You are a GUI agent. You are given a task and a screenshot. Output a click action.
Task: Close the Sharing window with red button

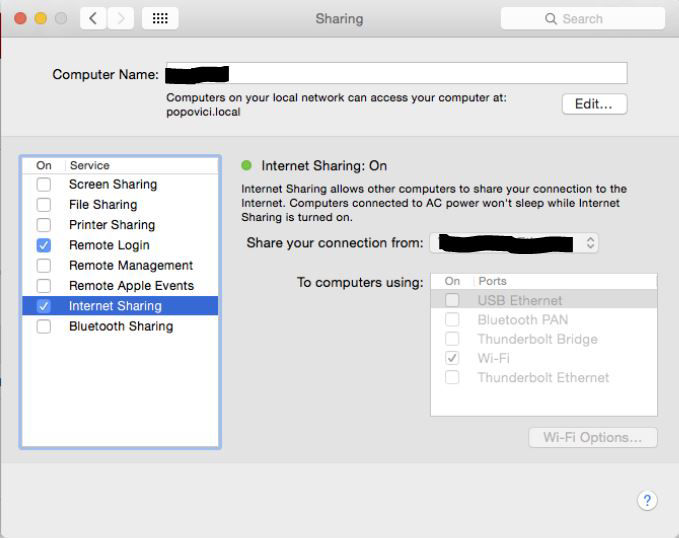(20, 18)
